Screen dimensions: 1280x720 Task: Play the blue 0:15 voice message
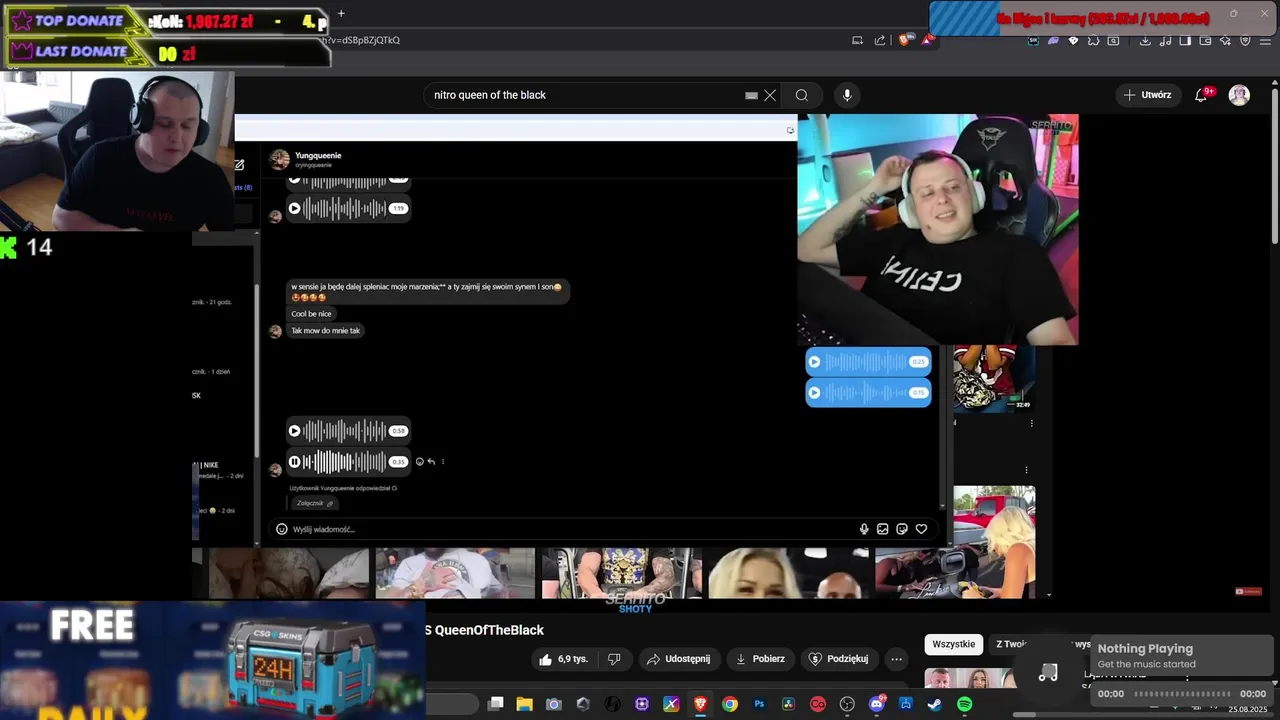(814, 392)
